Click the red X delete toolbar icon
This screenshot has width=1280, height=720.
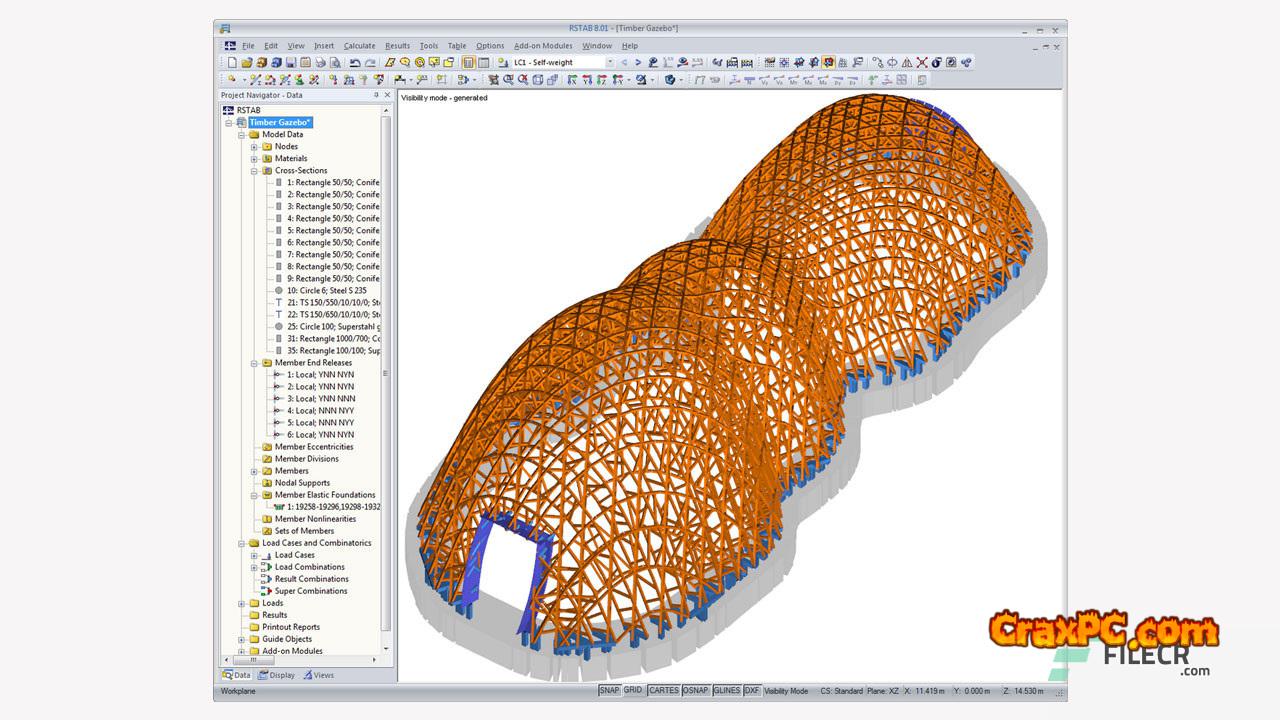(922, 62)
